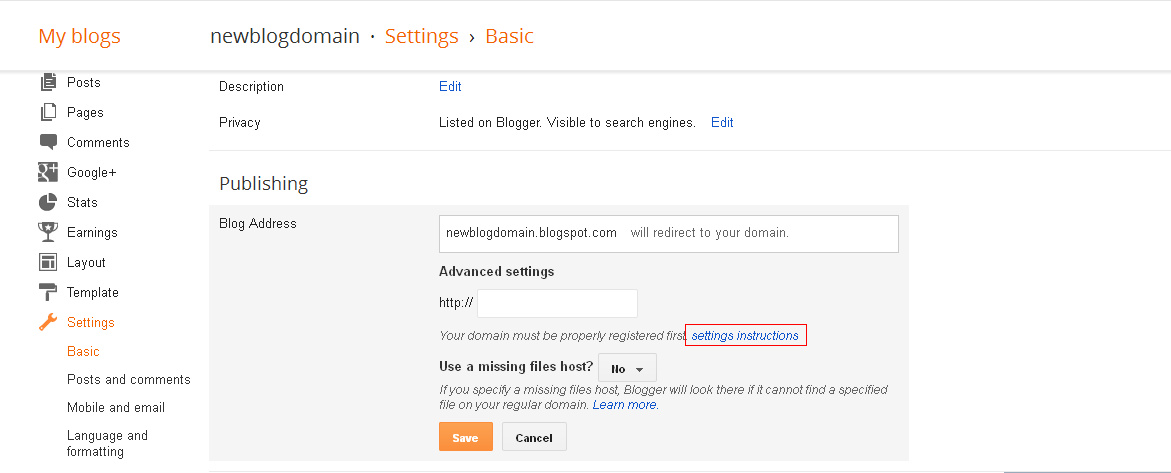Click the Template paint roller icon
Viewport: 1171px width, 473px height.
click(x=48, y=292)
